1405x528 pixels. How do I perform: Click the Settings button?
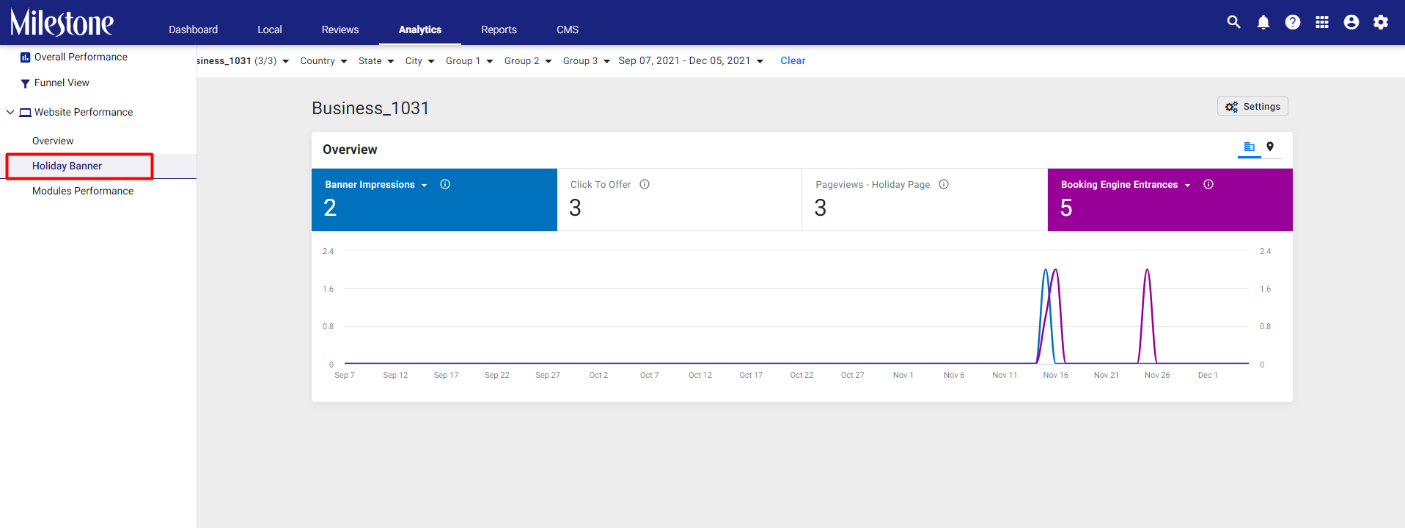click(x=1253, y=107)
